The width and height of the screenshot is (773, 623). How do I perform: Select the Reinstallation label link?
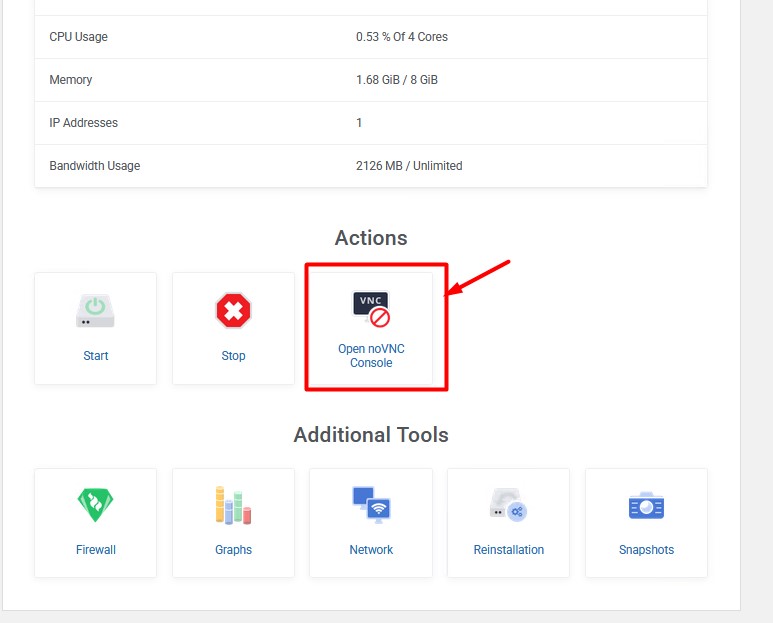[508, 550]
